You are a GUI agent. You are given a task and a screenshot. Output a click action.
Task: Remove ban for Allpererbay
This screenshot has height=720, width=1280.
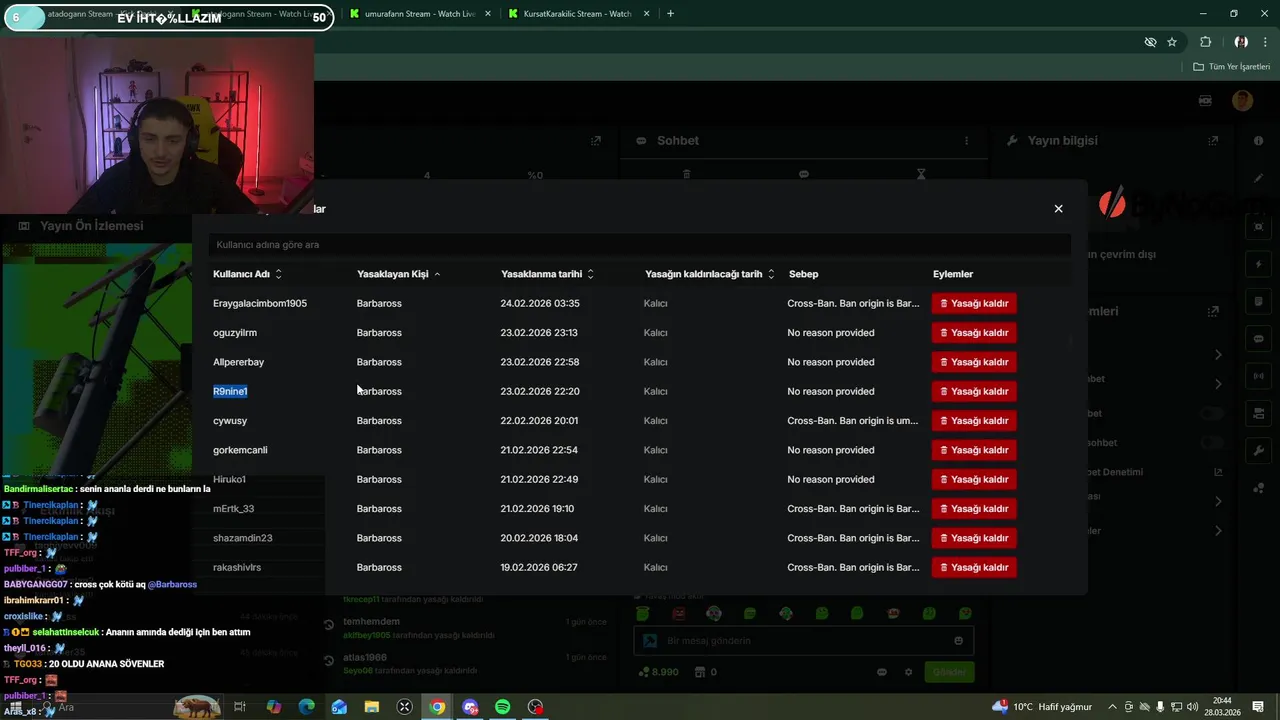[974, 362]
